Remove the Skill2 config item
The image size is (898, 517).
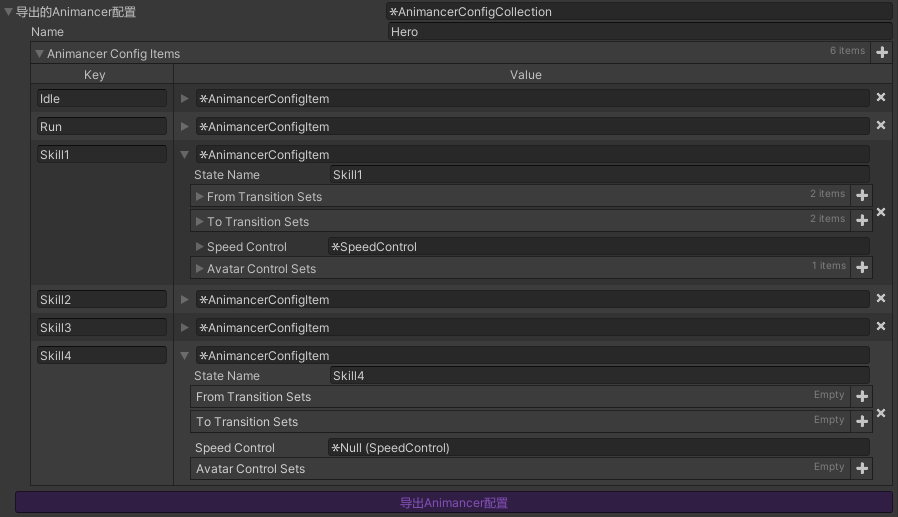881,298
